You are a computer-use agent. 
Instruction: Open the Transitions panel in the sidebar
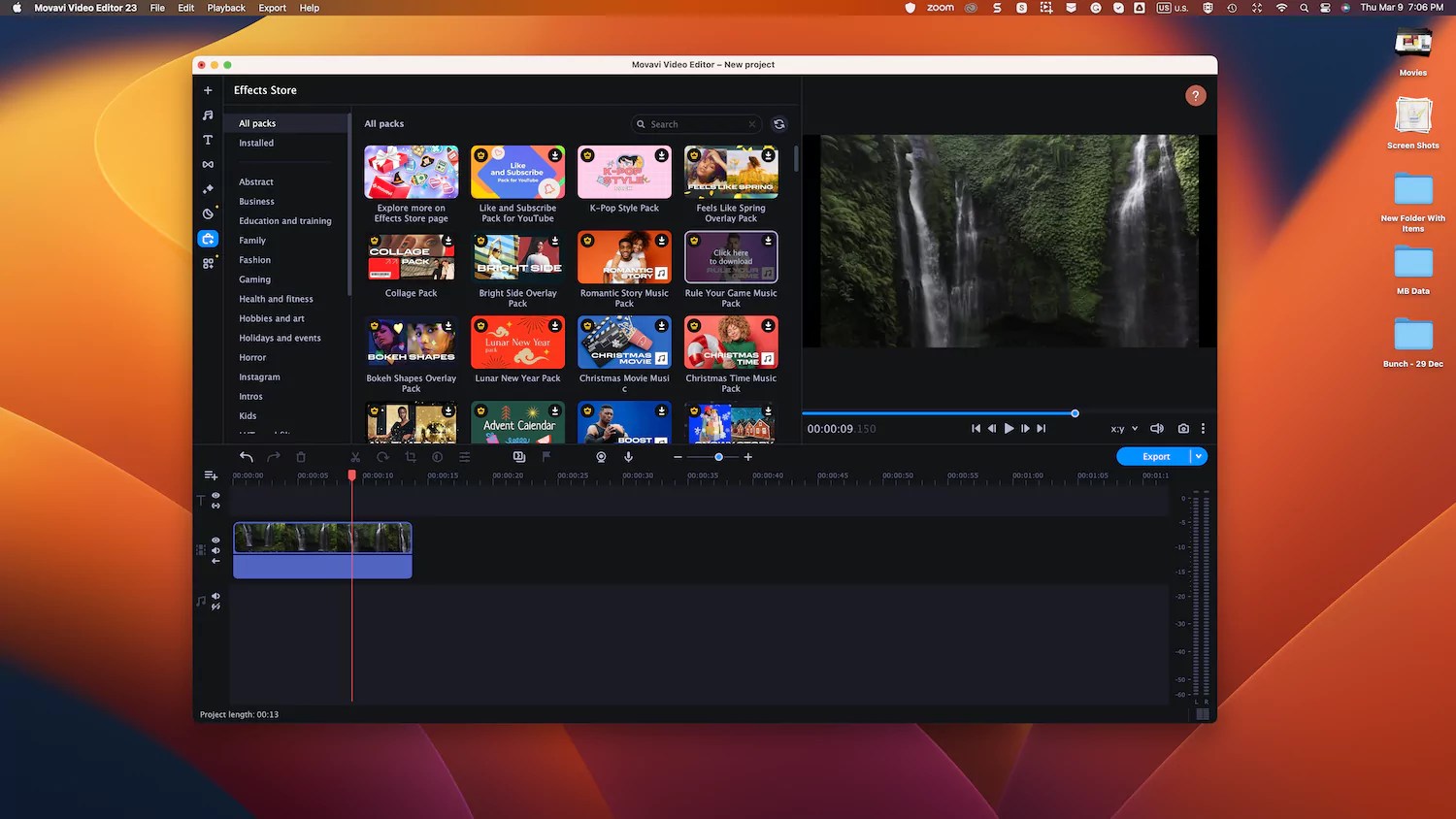(x=207, y=164)
